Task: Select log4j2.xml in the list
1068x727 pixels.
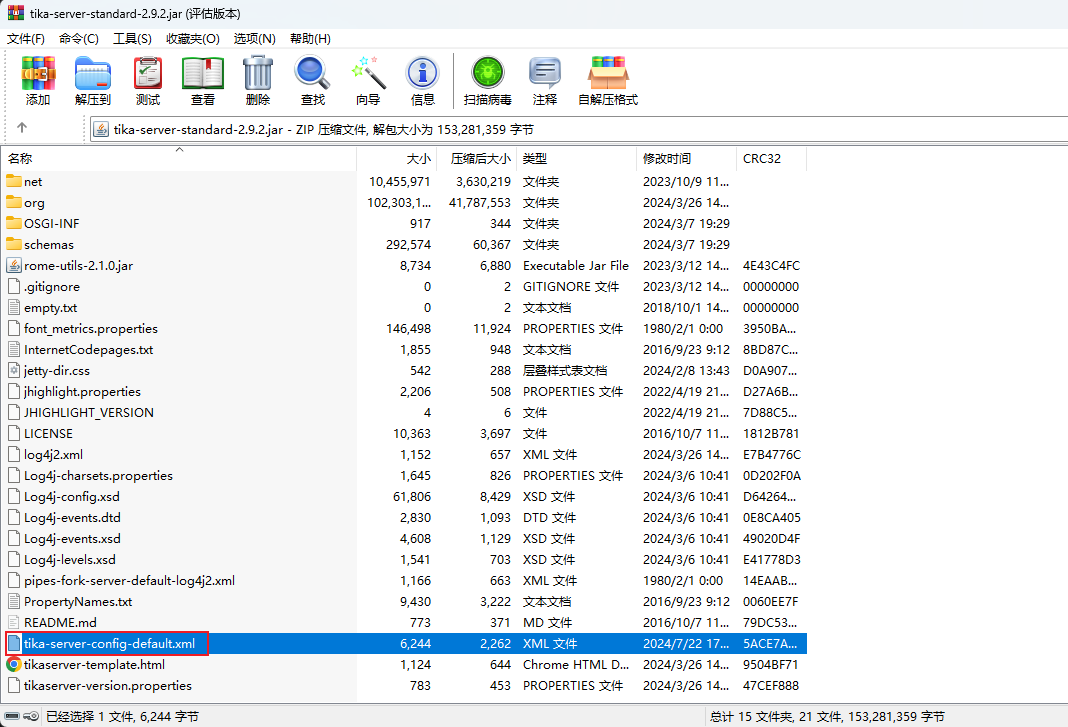Action: (x=53, y=455)
